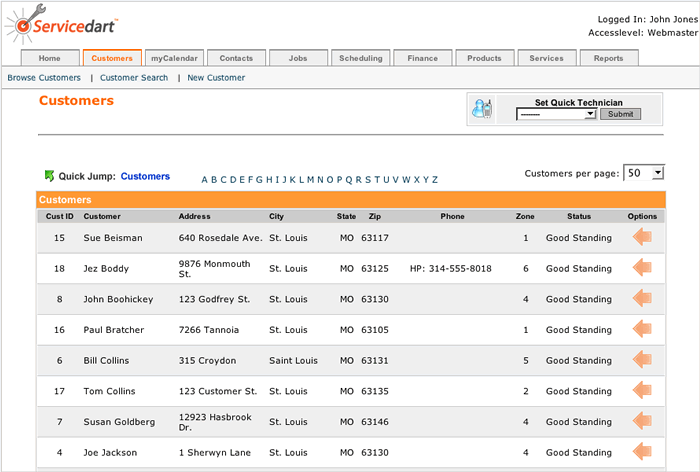Go to the myCalendar tab
700x472 pixels.
click(x=174, y=58)
